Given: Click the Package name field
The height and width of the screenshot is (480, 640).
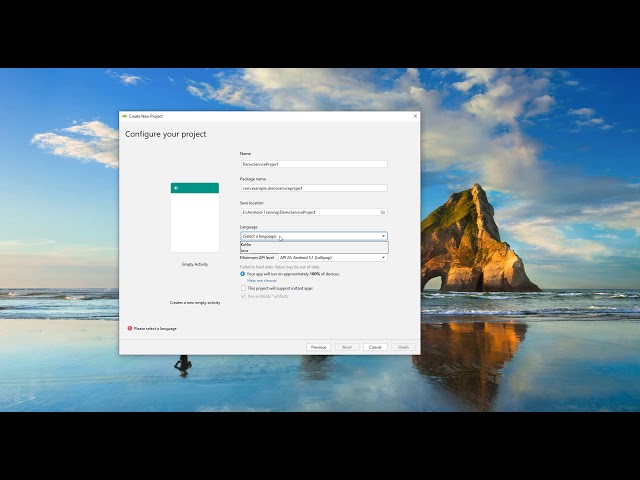Looking at the screenshot, I should (x=314, y=188).
